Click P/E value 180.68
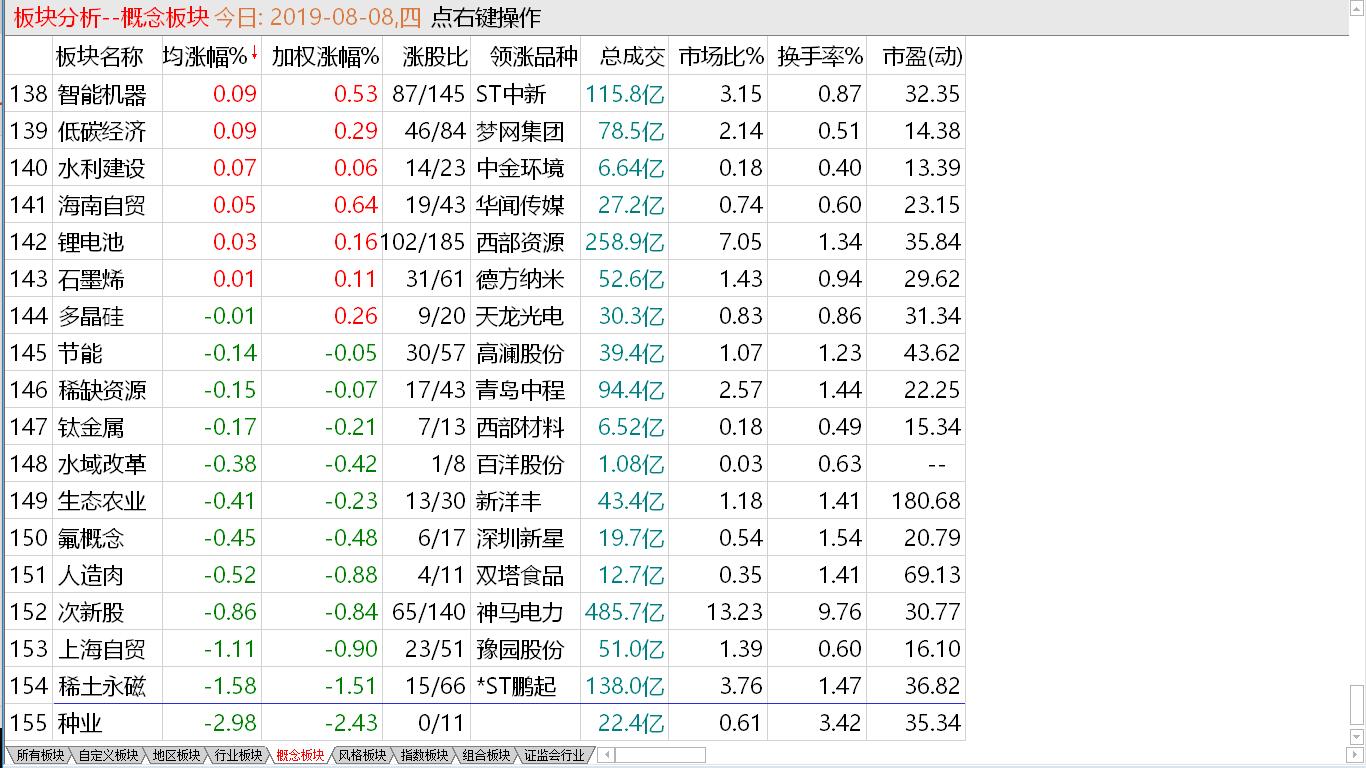 (926, 501)
